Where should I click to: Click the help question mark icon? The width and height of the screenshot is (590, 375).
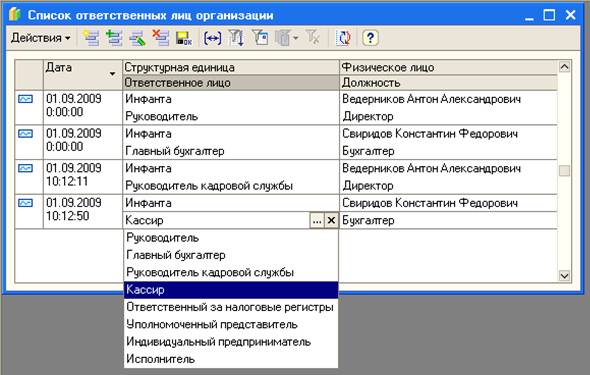370,38
